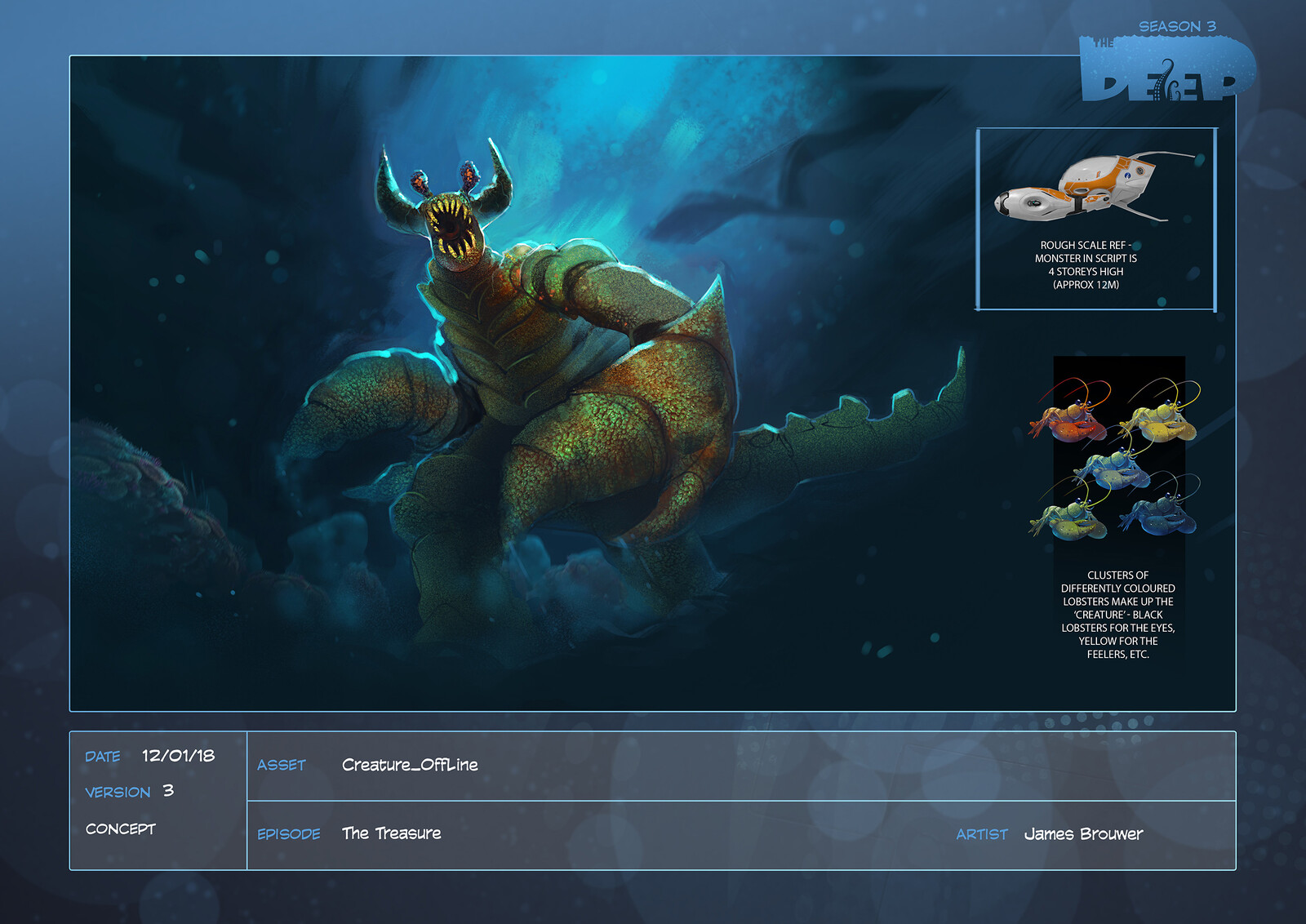Click the "ROUGH SCALE REF" note text

[x=1086, y=264]
